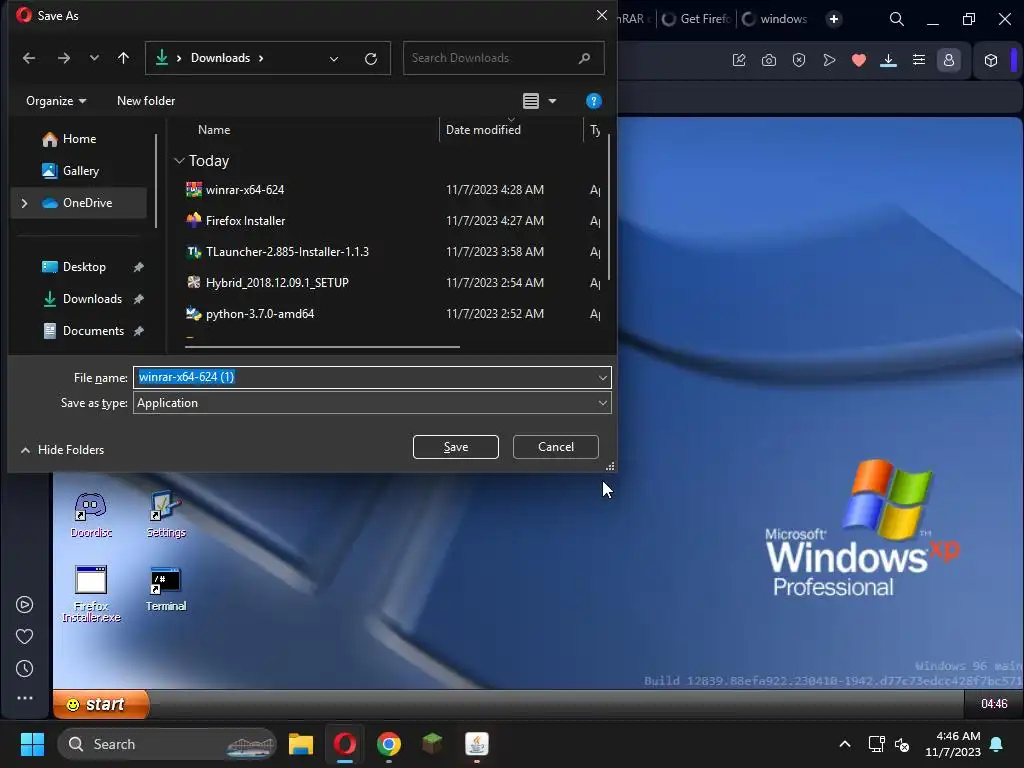Select the Hybrid_2018.12.09.1_SETUP file

(277, 283)
